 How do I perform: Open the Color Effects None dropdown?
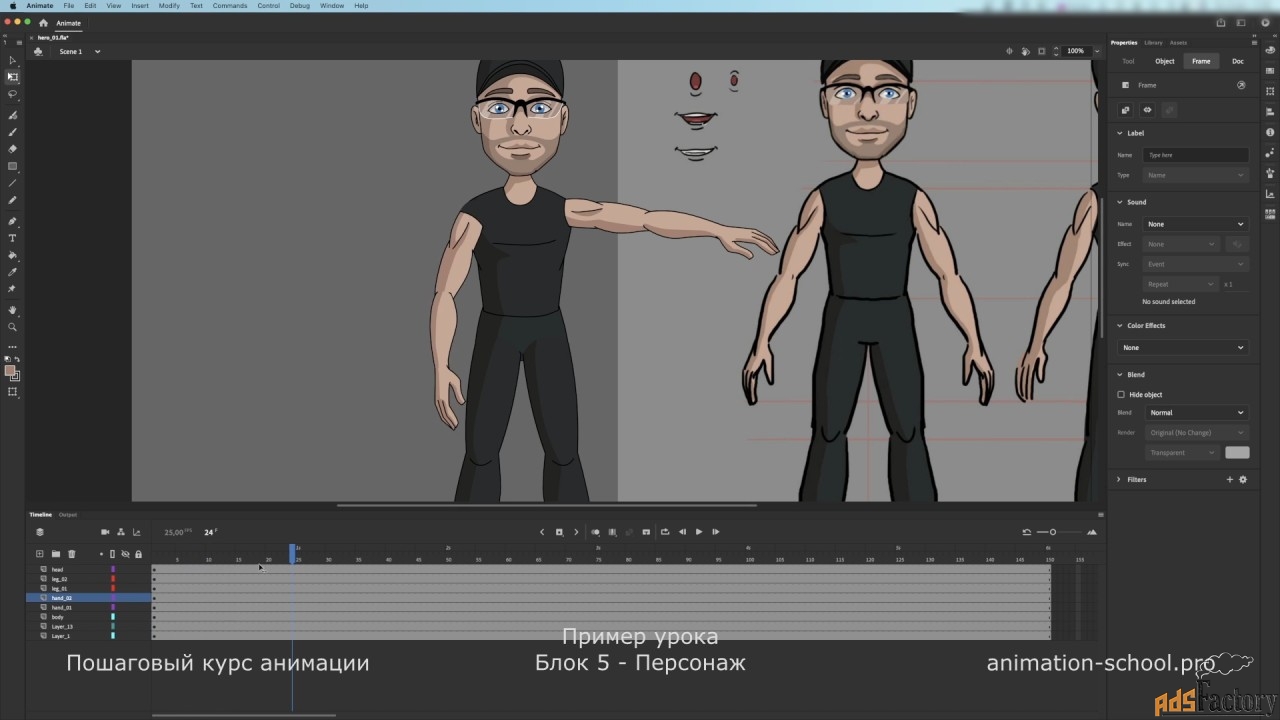tap(1182, 348)
